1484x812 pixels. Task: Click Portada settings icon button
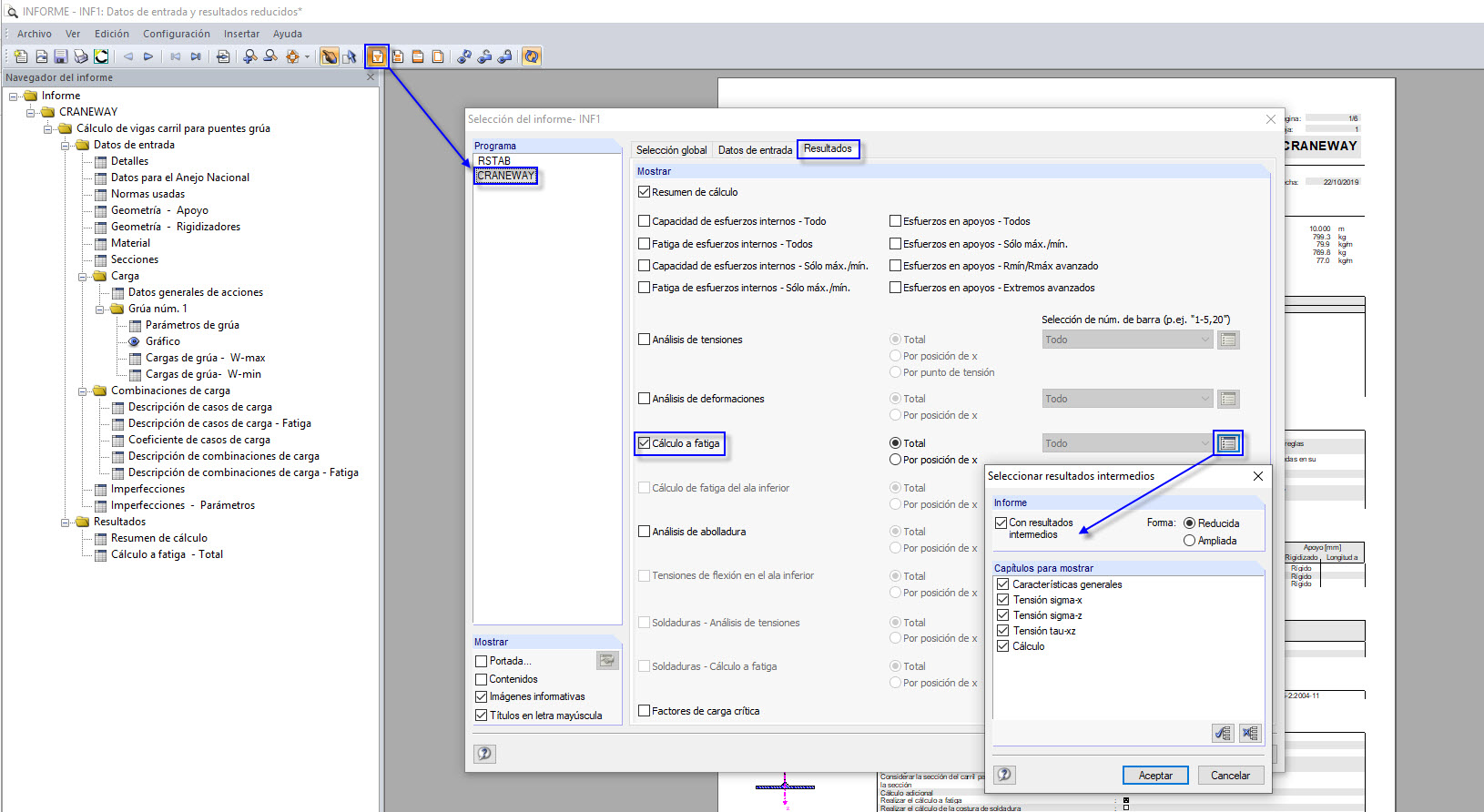pyautogui.click(x=607, y=660)
